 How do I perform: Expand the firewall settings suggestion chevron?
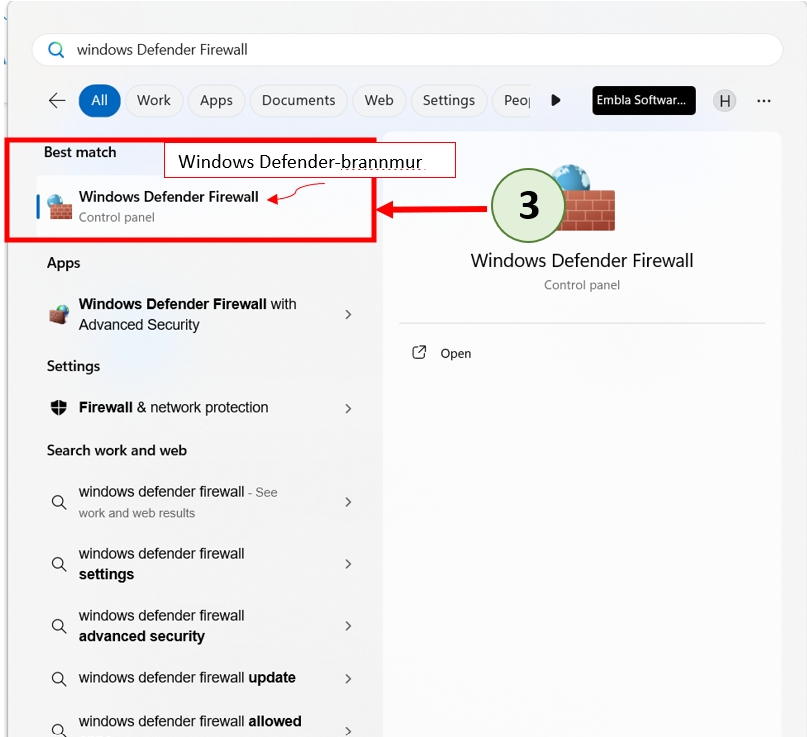tap(348, 564)
